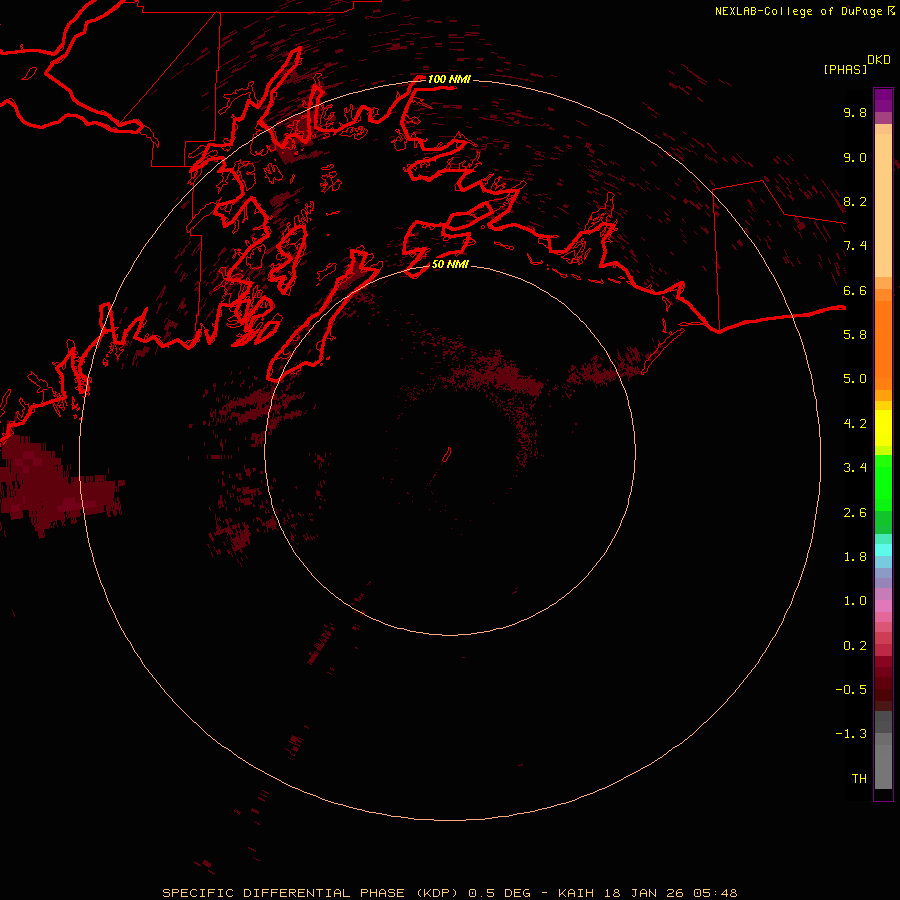Viewport: 900px width, 900px height.
Task: Click the [PHAS] units label
Action: (845, 69)
